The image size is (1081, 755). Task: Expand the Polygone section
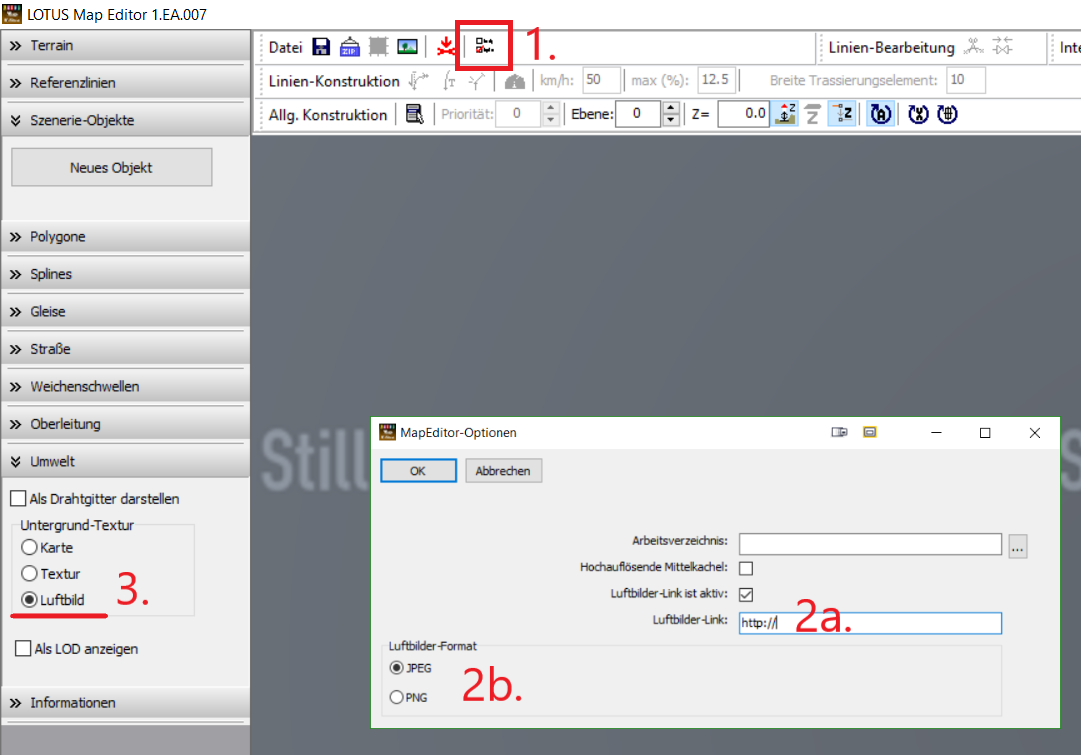pos(124,237)
